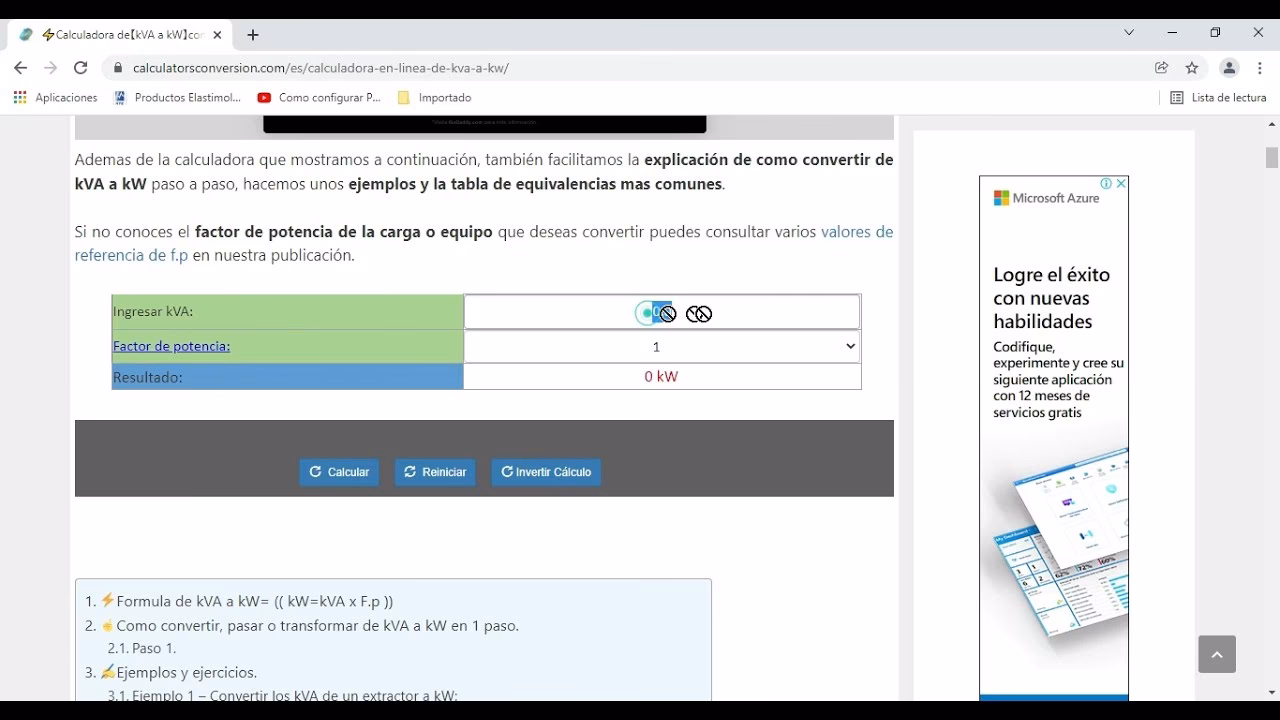This screenshot has height=720, width=1280.
Task: Bookmark this page using the star icon
Action: [x=1191, y=68]
